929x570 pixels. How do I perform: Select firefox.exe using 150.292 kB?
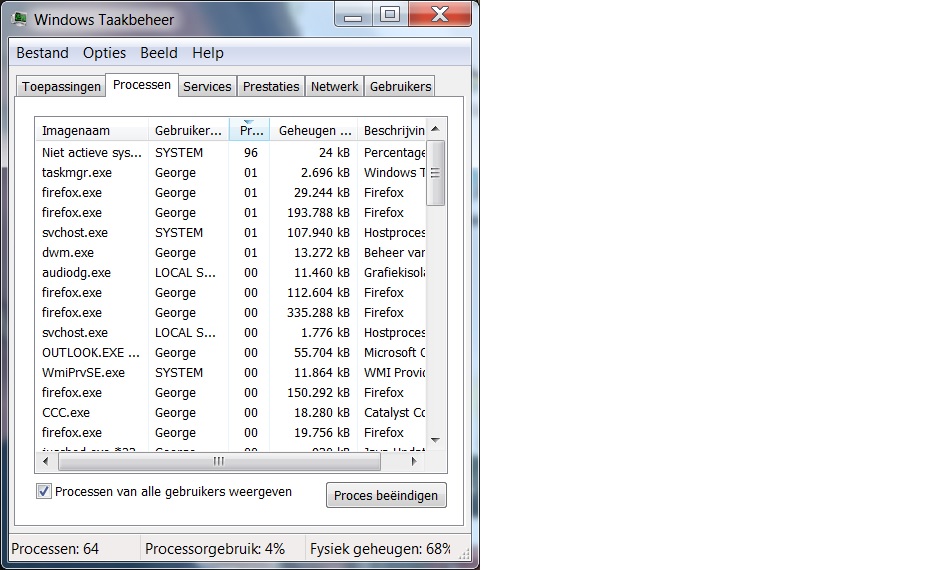(x=231, y=392)
